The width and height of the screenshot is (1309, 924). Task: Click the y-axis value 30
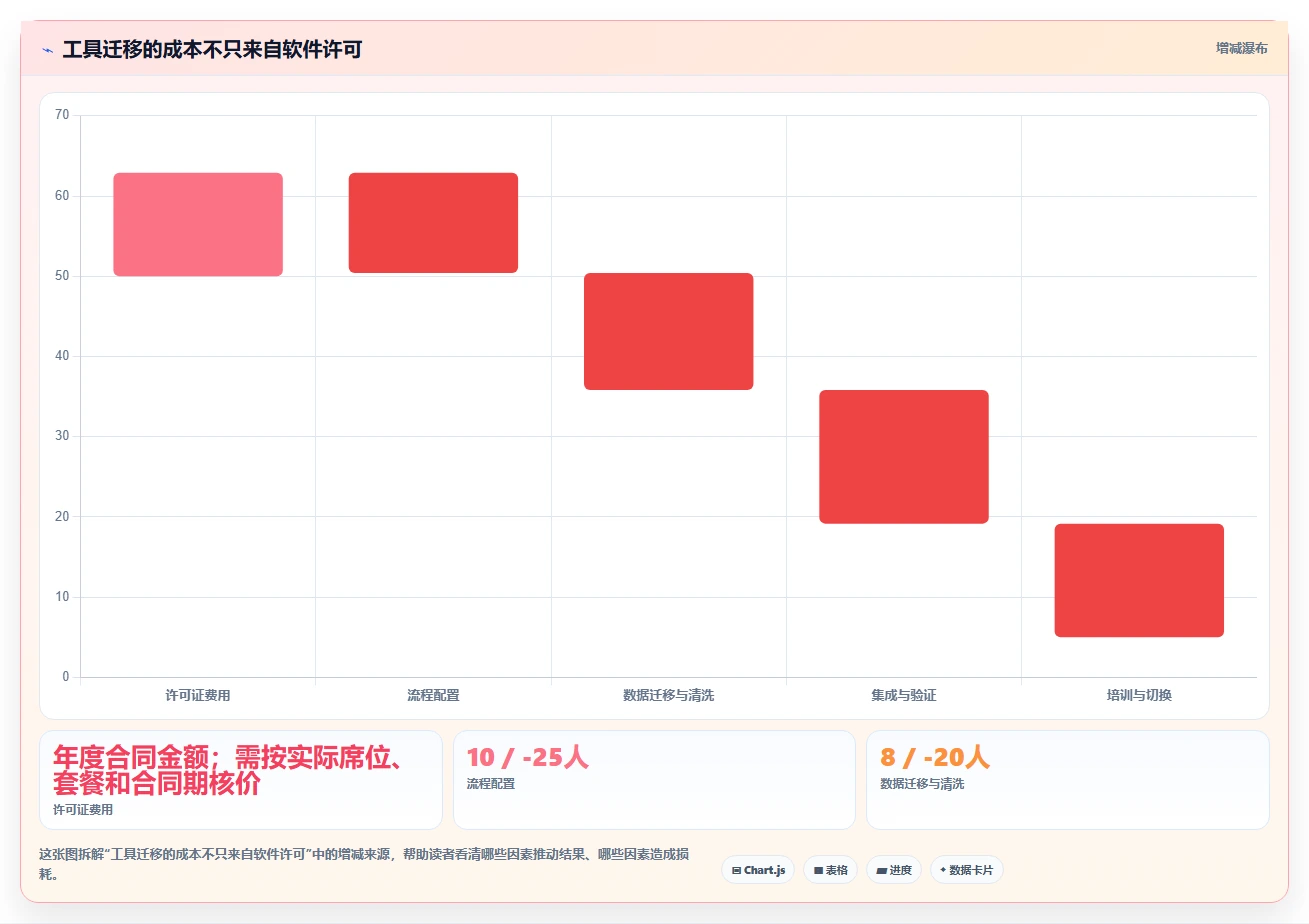[x=62, y=436]
